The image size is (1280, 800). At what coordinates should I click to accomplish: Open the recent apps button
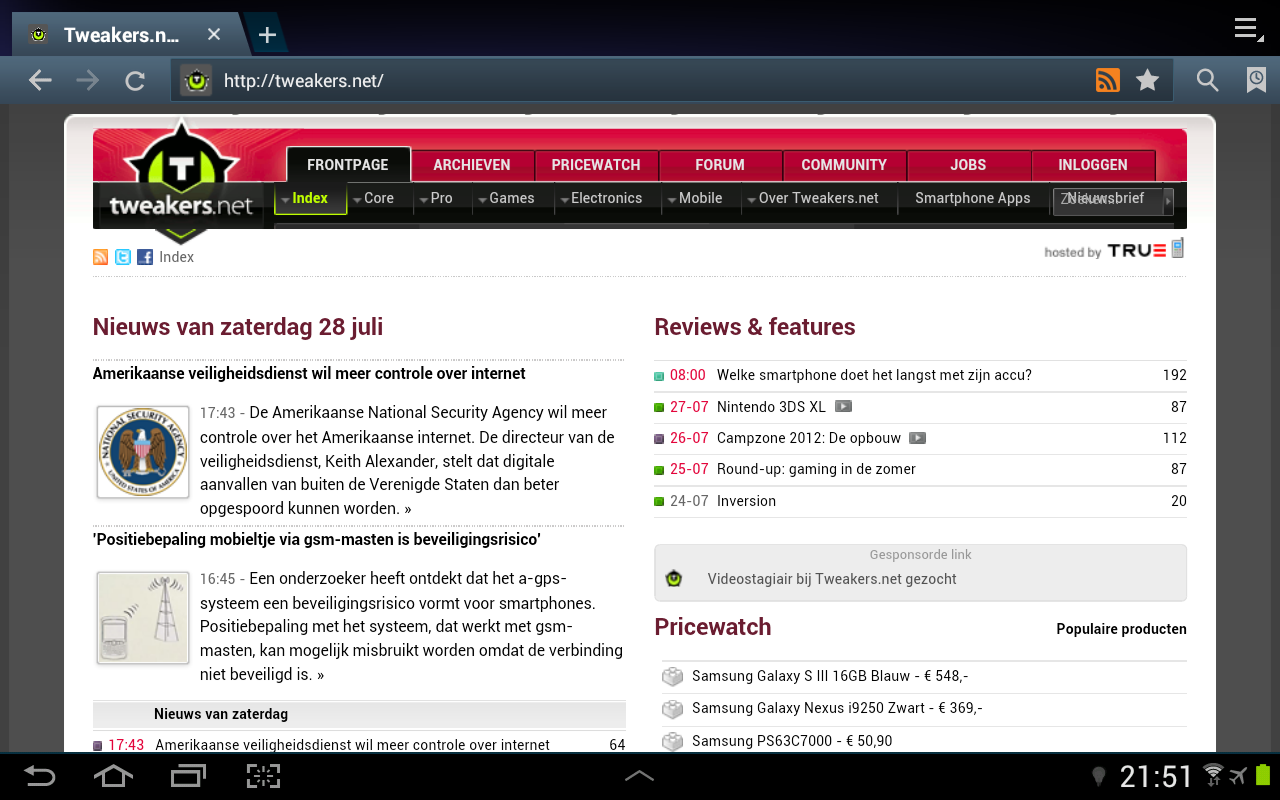[x=188, y=776]
